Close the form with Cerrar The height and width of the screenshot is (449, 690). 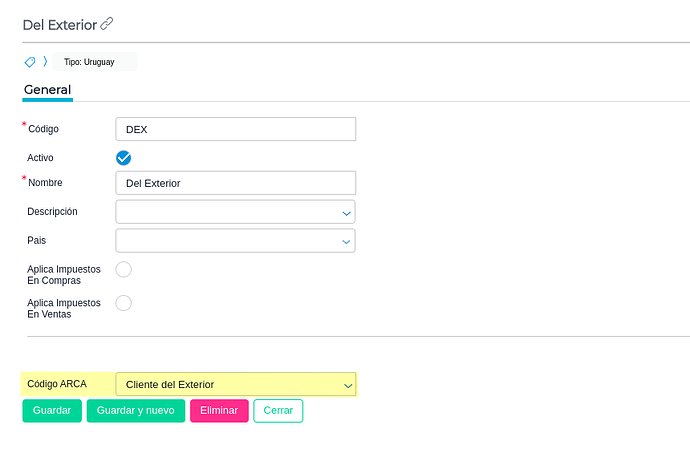[278, 411]
